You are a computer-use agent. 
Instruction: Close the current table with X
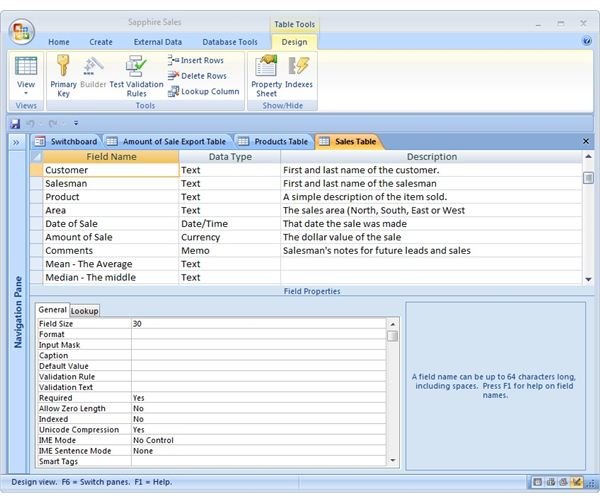tap(585, 142)
